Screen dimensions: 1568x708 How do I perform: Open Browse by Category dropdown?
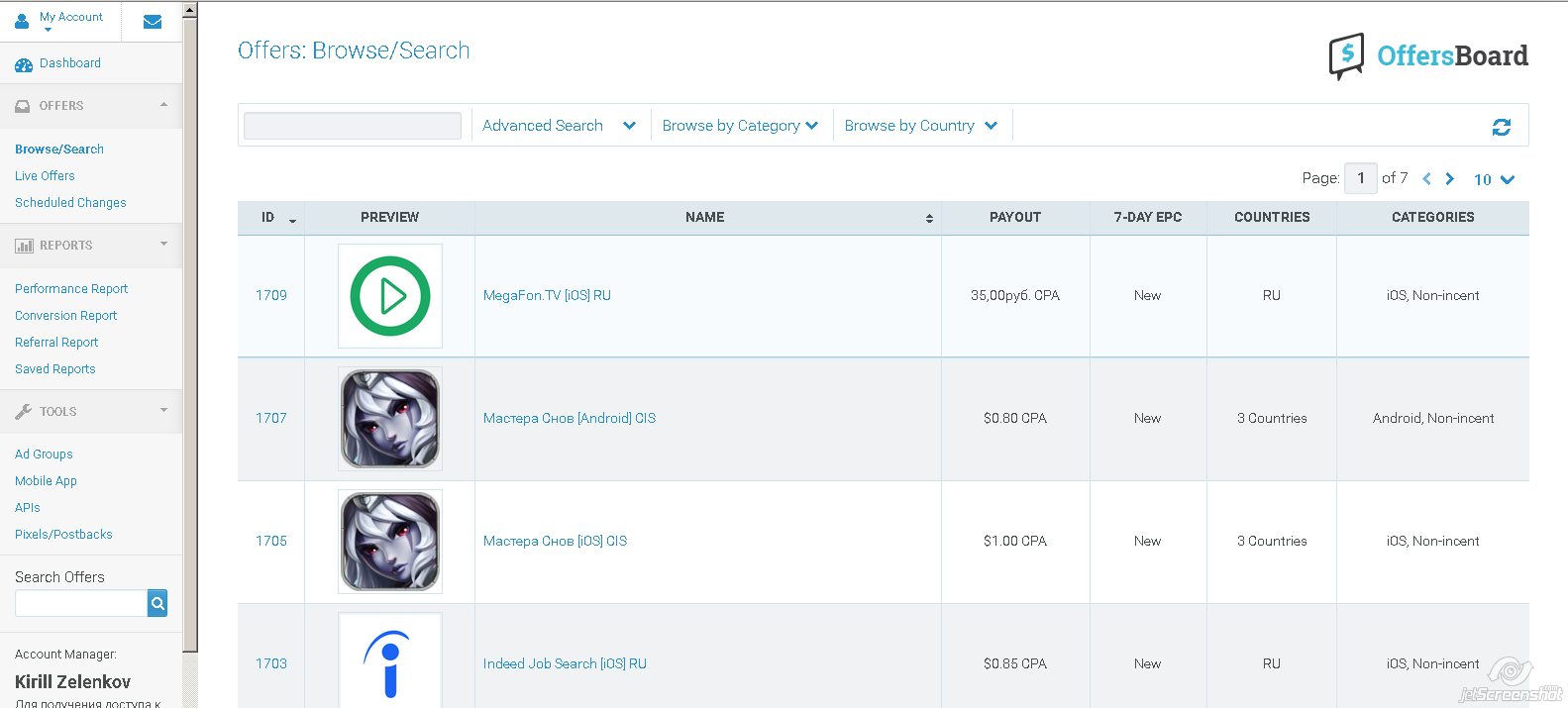[x=740, y=126]
